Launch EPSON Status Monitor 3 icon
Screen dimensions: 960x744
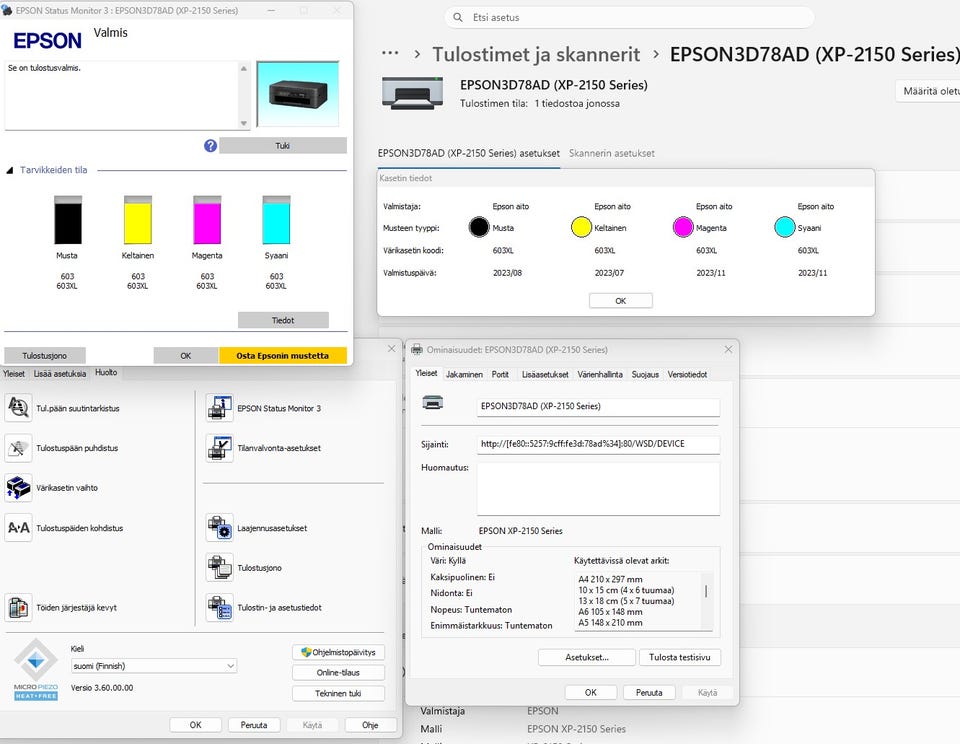click(219, 408)
